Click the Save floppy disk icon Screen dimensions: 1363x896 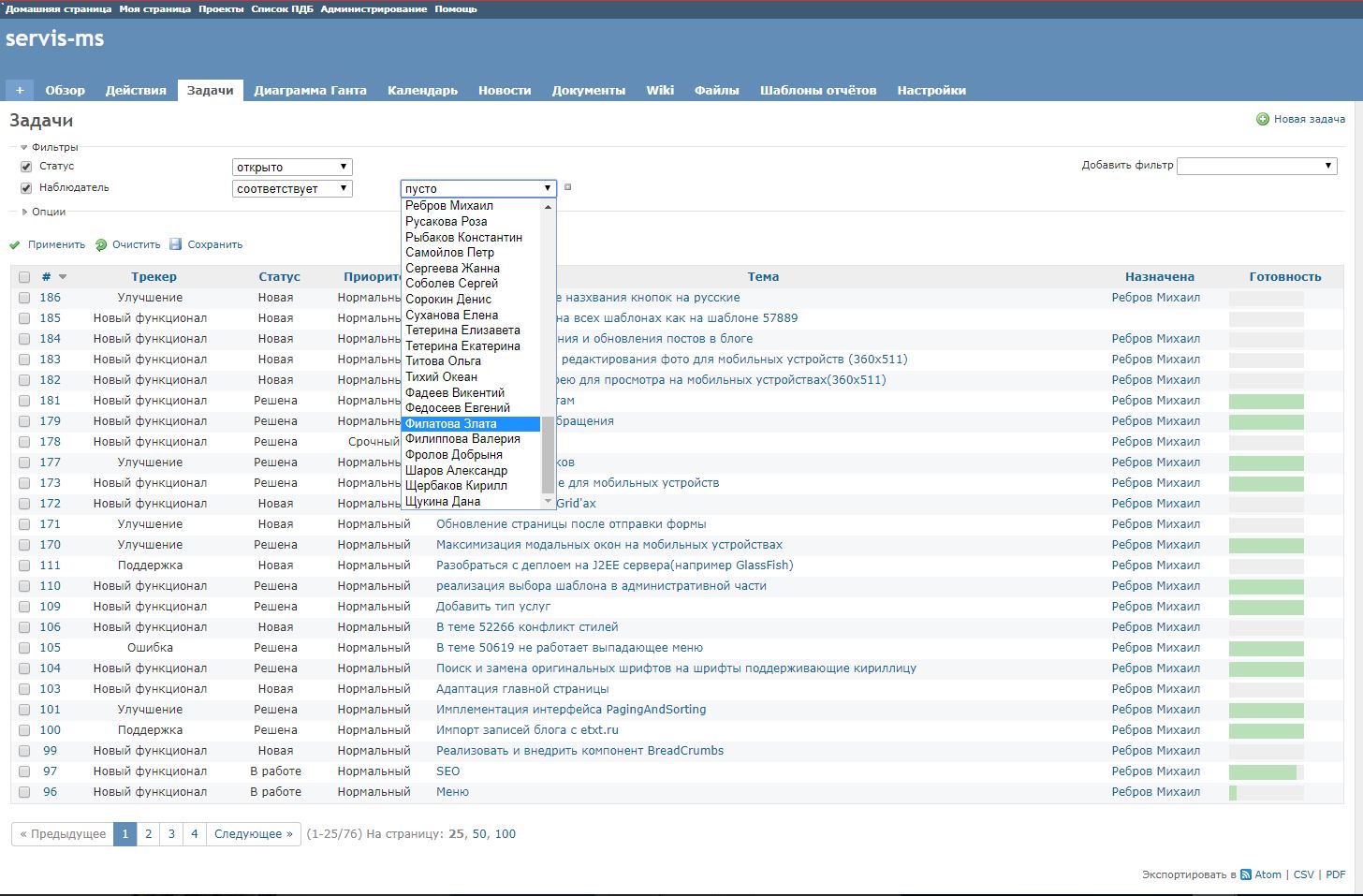tap(176, 245)
